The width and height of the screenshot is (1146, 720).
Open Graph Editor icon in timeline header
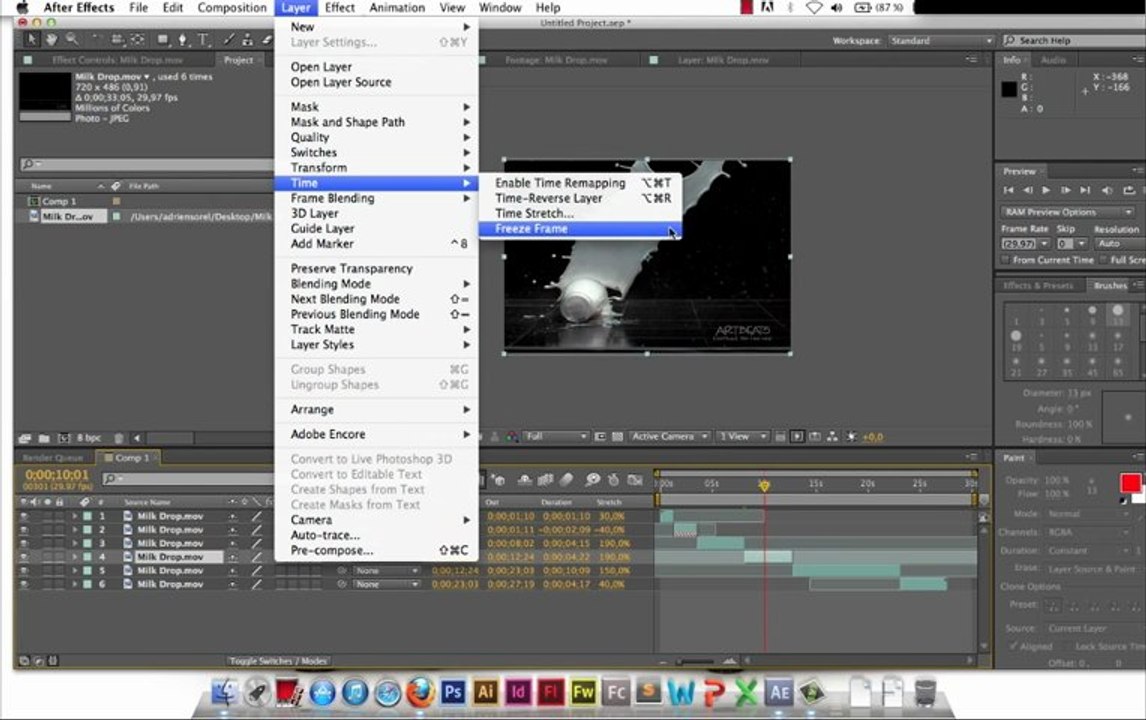point(635,480)
